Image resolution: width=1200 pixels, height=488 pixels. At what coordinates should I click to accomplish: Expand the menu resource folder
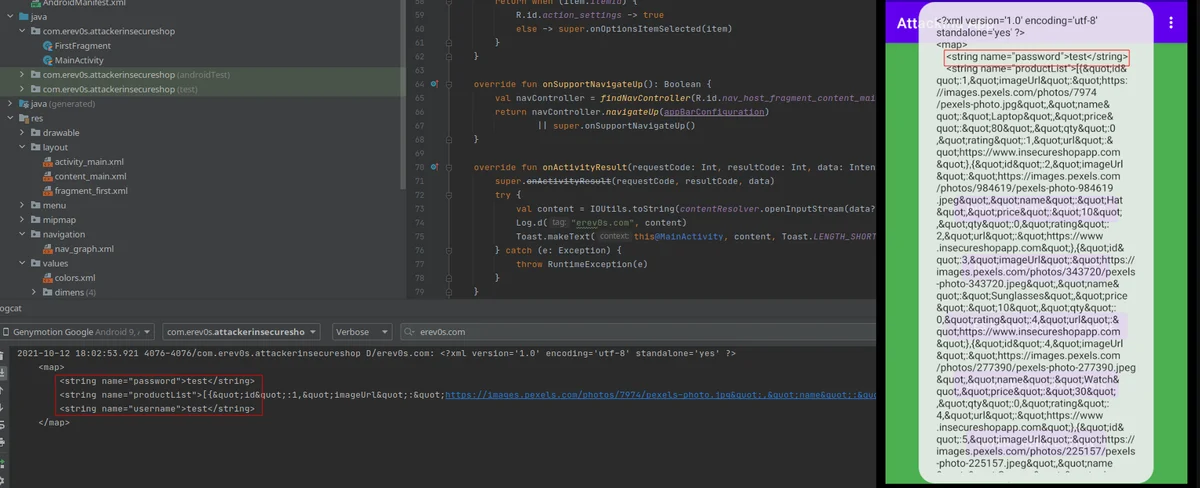tap(21, 205)
